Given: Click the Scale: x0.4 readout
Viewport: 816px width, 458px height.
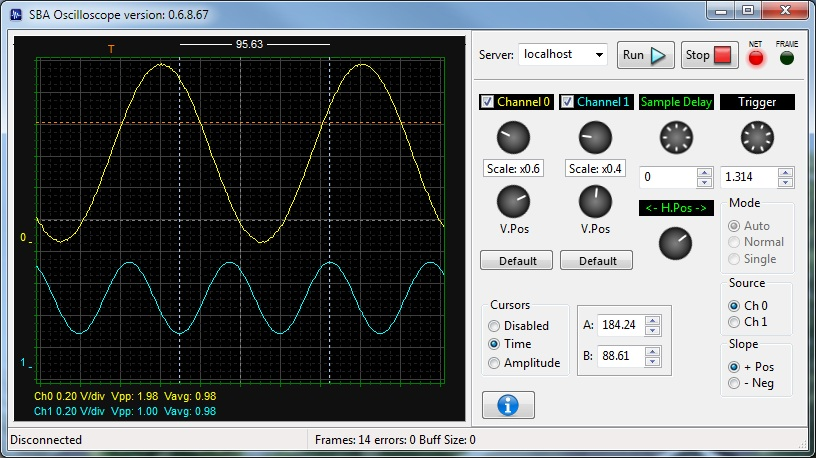Looking at the screenshot, I should (x=595, y=169).
